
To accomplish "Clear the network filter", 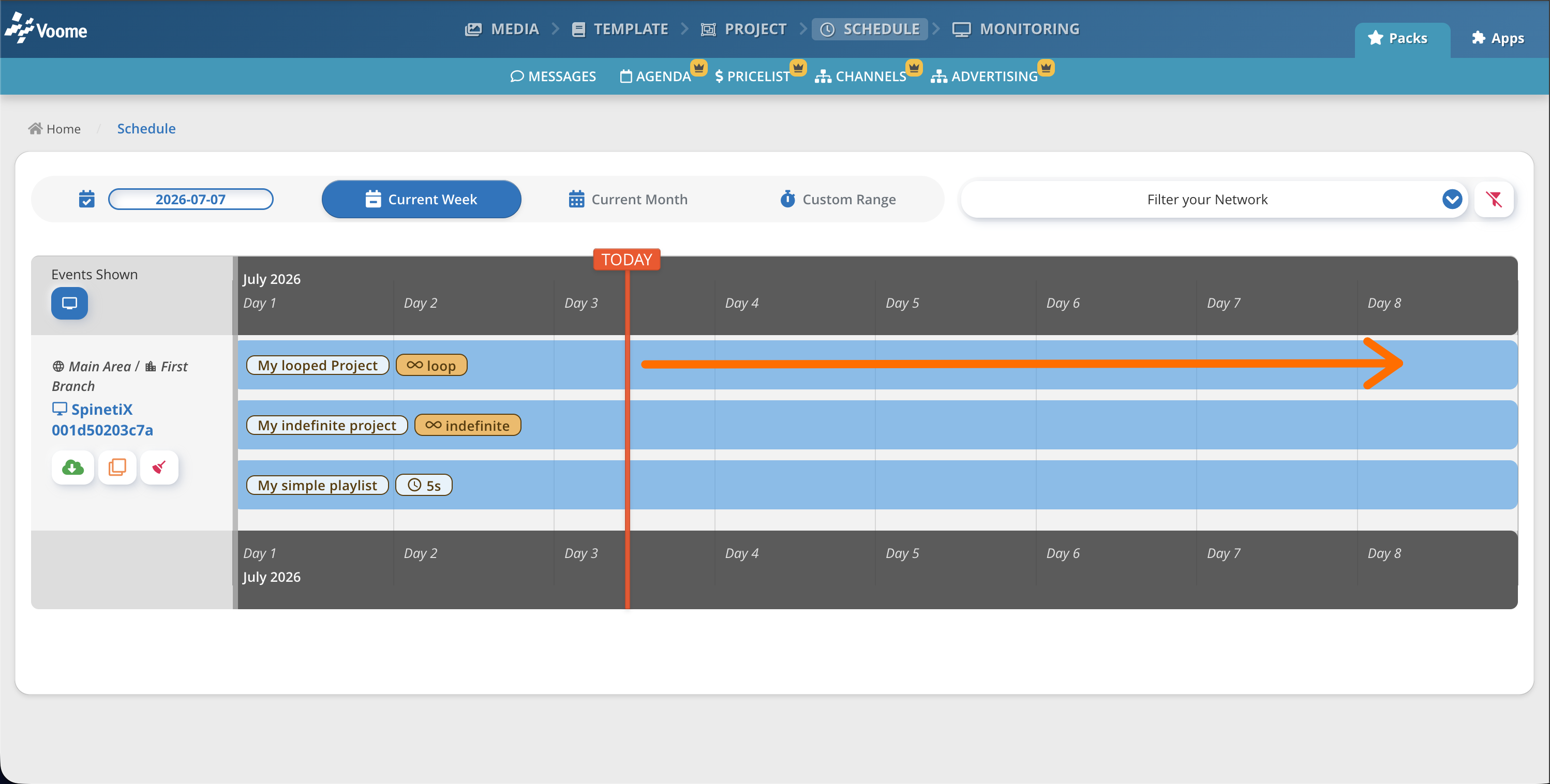I will tap(1494, 199).
